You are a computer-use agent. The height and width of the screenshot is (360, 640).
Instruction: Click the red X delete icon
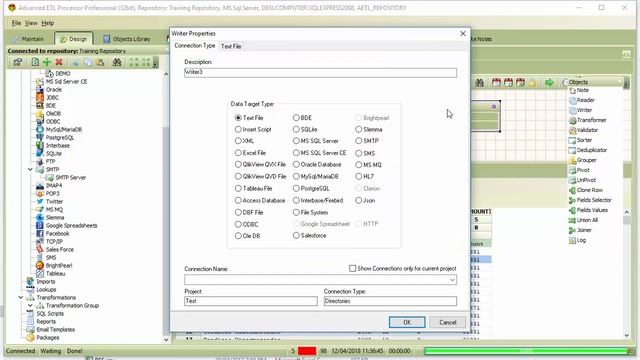pos(59,62)
